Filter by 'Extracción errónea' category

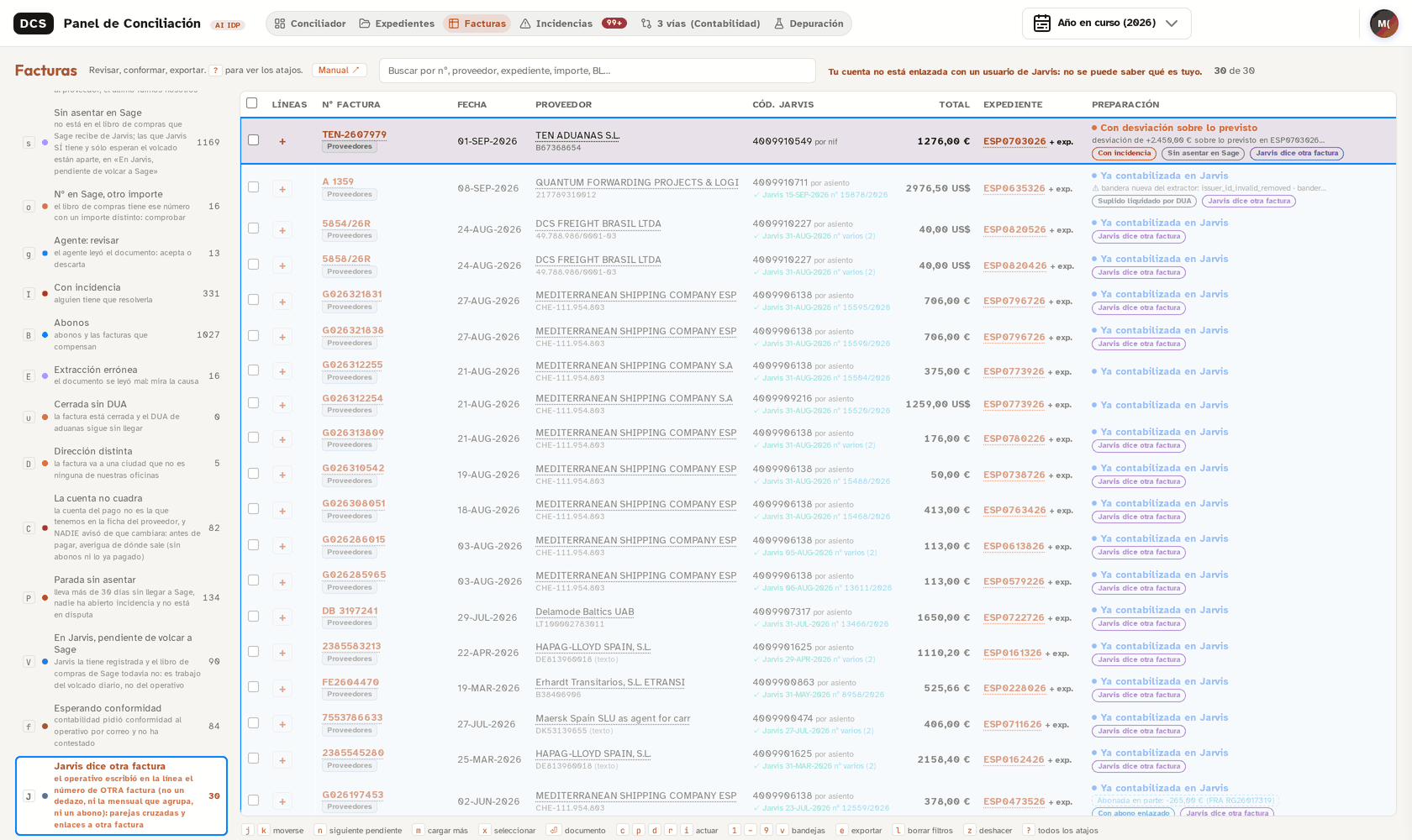pyautogui.click(x=122, y=375)
